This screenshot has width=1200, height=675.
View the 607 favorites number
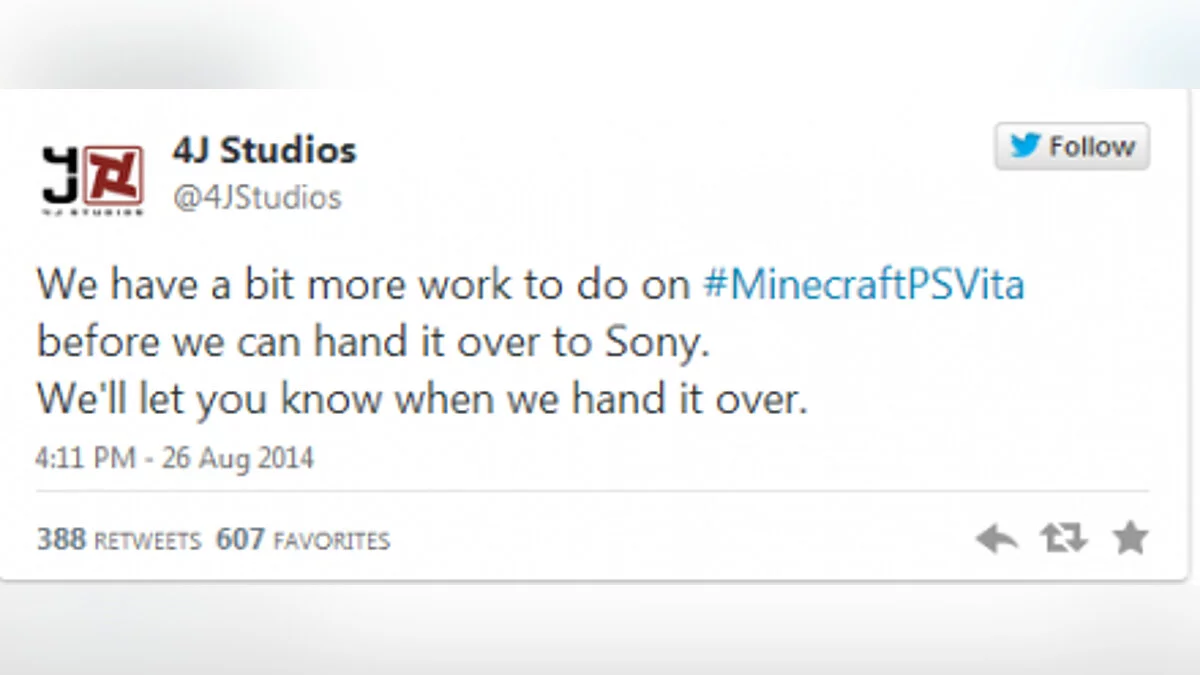(x=240, y=540)
